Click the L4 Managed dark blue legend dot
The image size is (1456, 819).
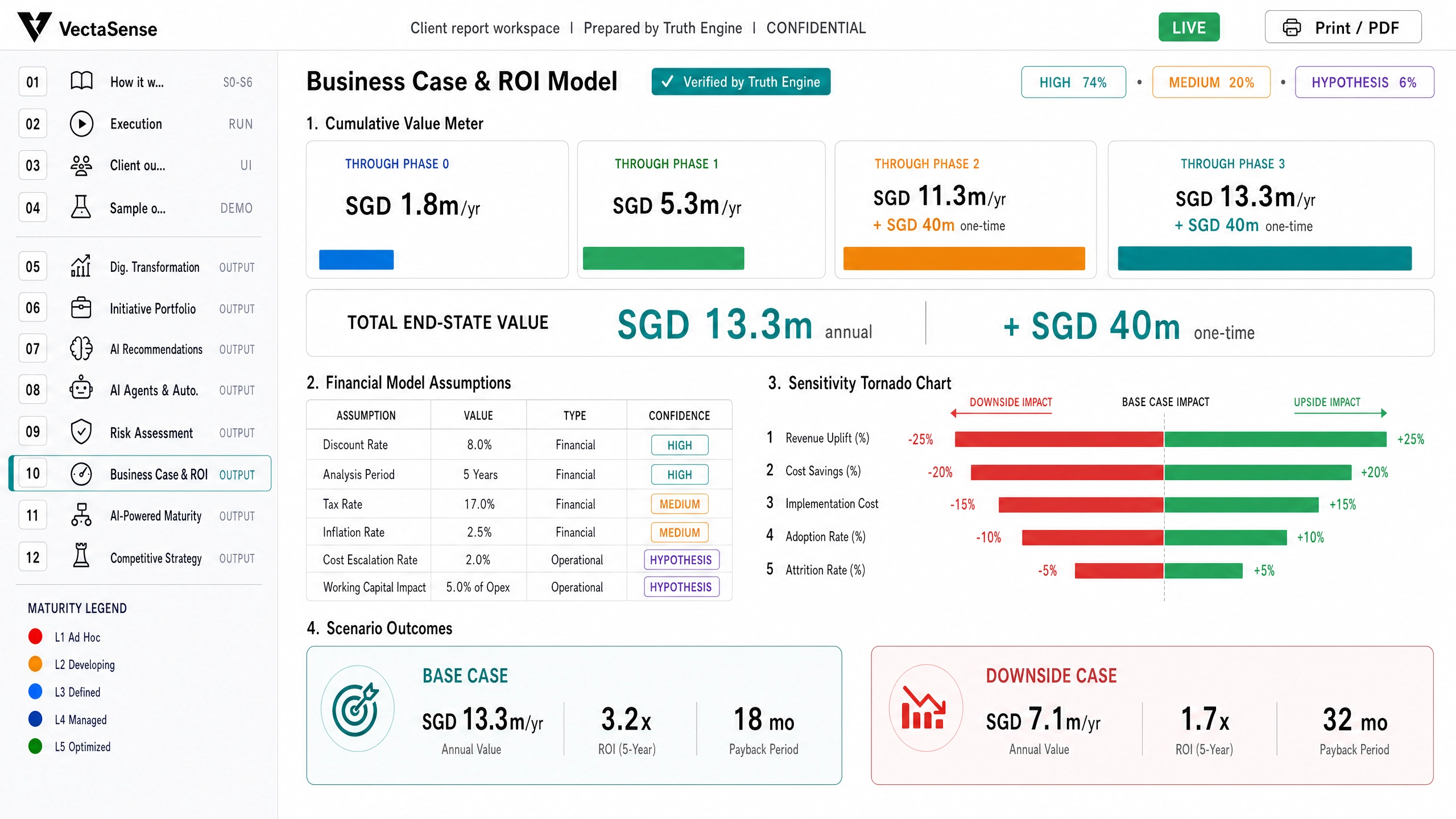(35, 719)
